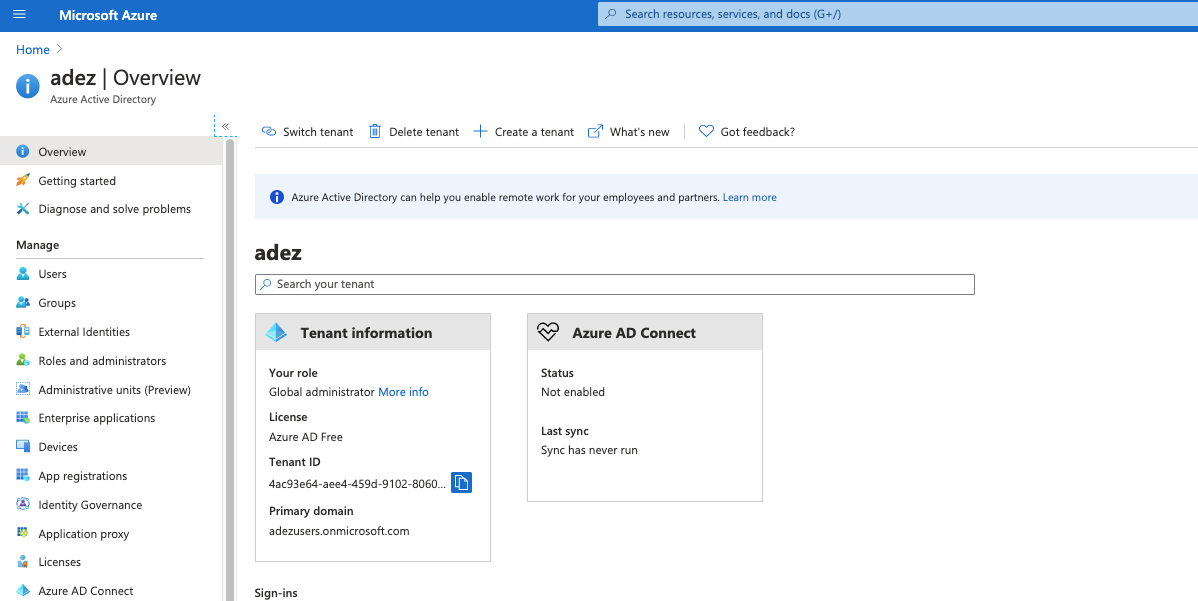1198x601 pixels.
Task: Click the Delete tenant trash icon
Action: (374, 131)
